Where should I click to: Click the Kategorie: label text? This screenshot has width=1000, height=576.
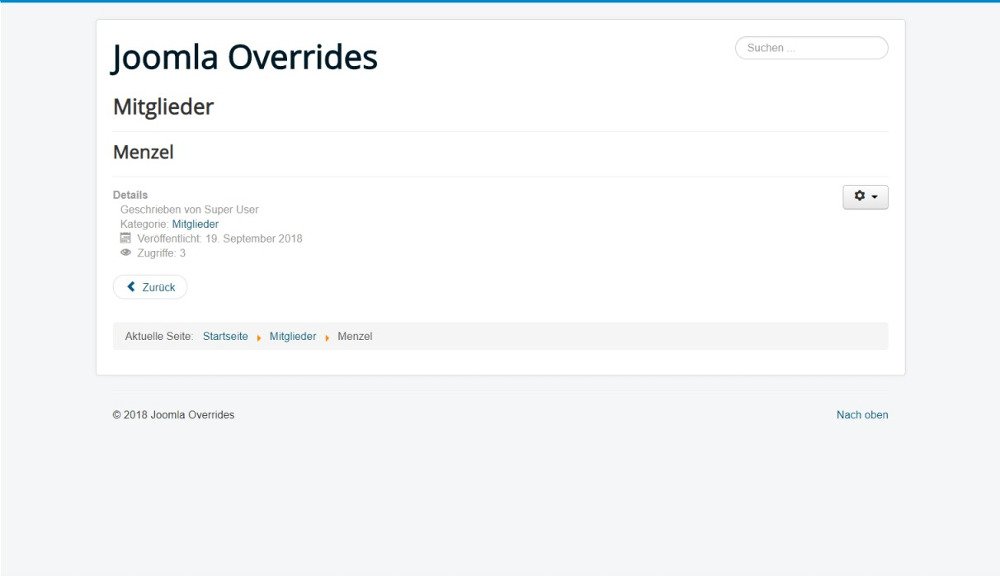tap(144, 224)
